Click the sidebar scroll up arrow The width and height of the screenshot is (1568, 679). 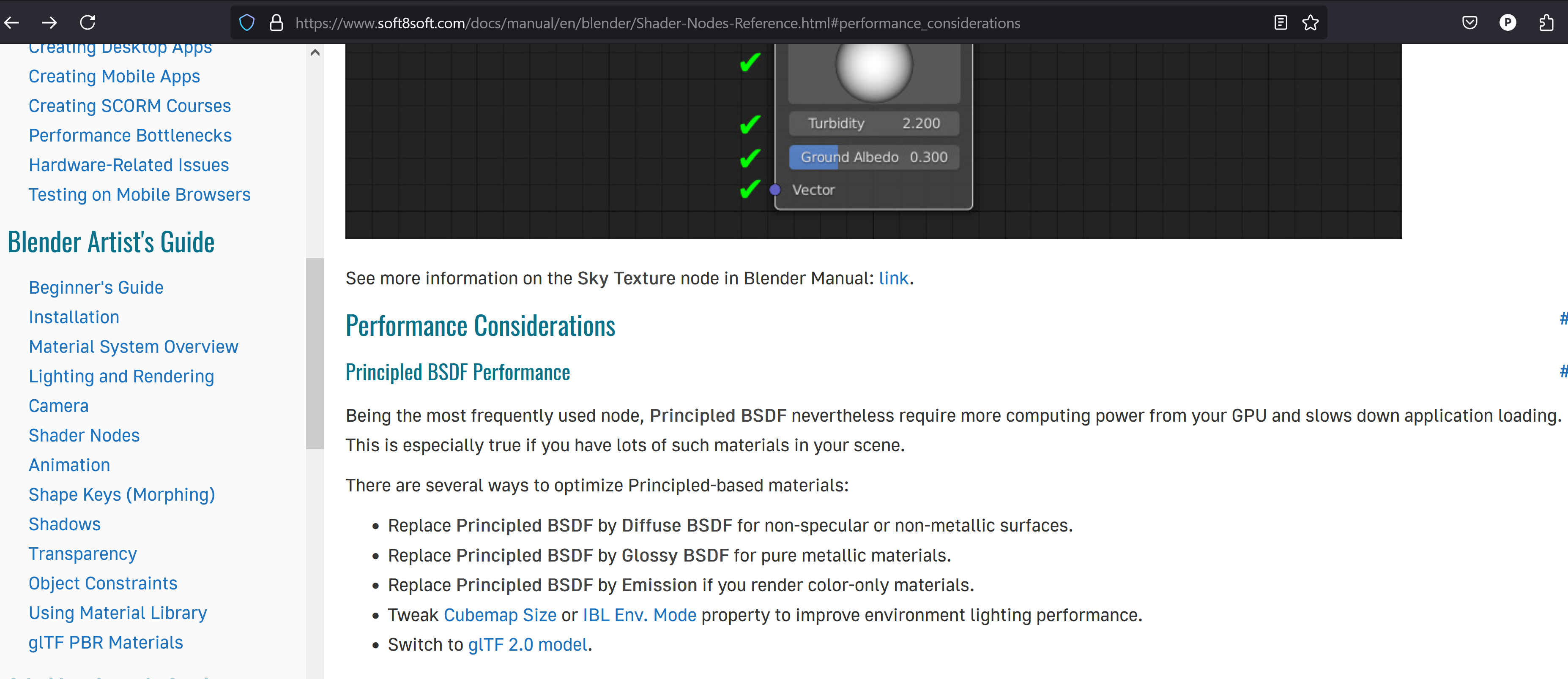[315, 53]
